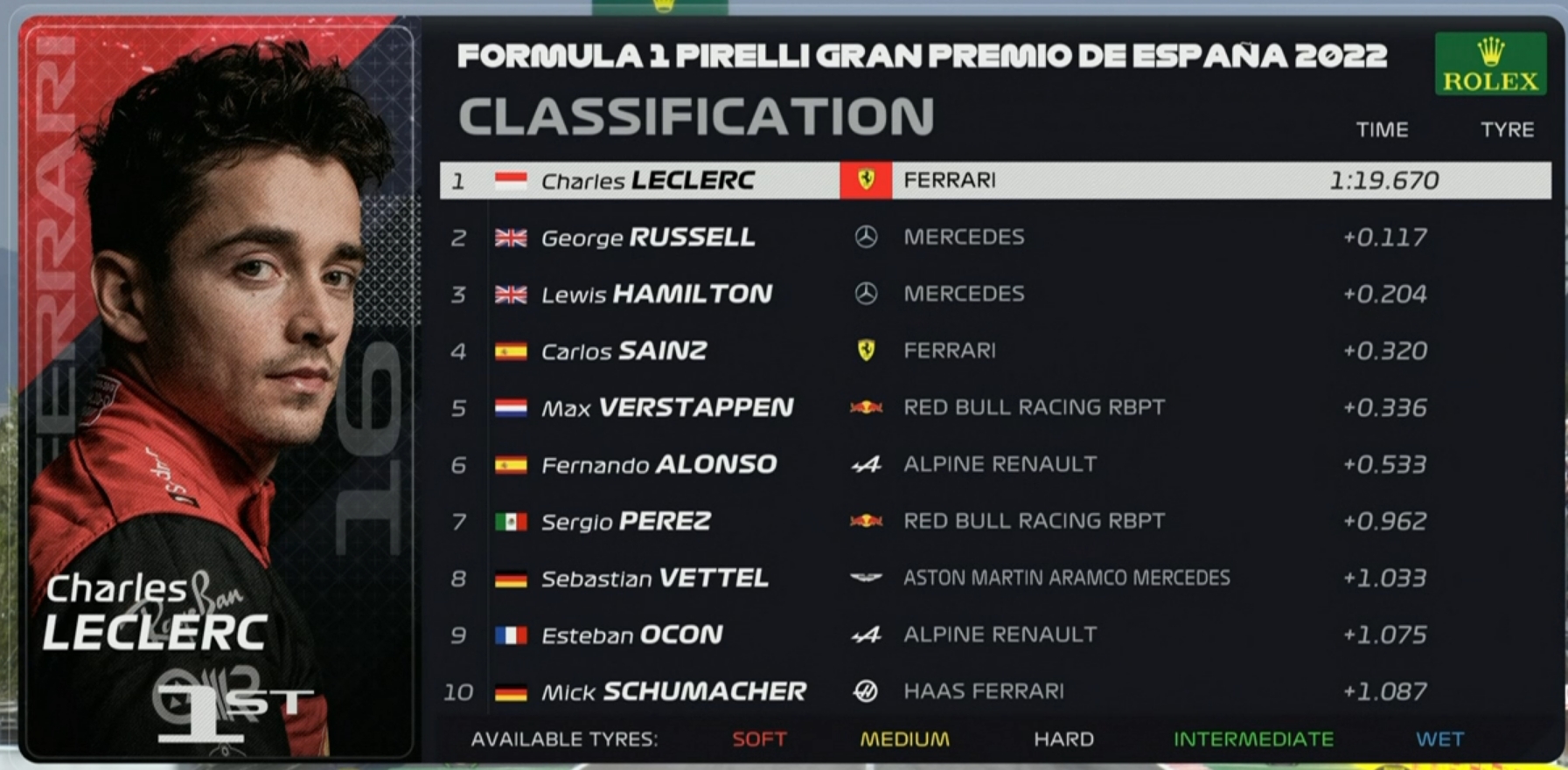The image size is (1568, 770).
Task: Click the Spanish flag beside Sainz
Action: pyautogui.click(x=511, y=351)
